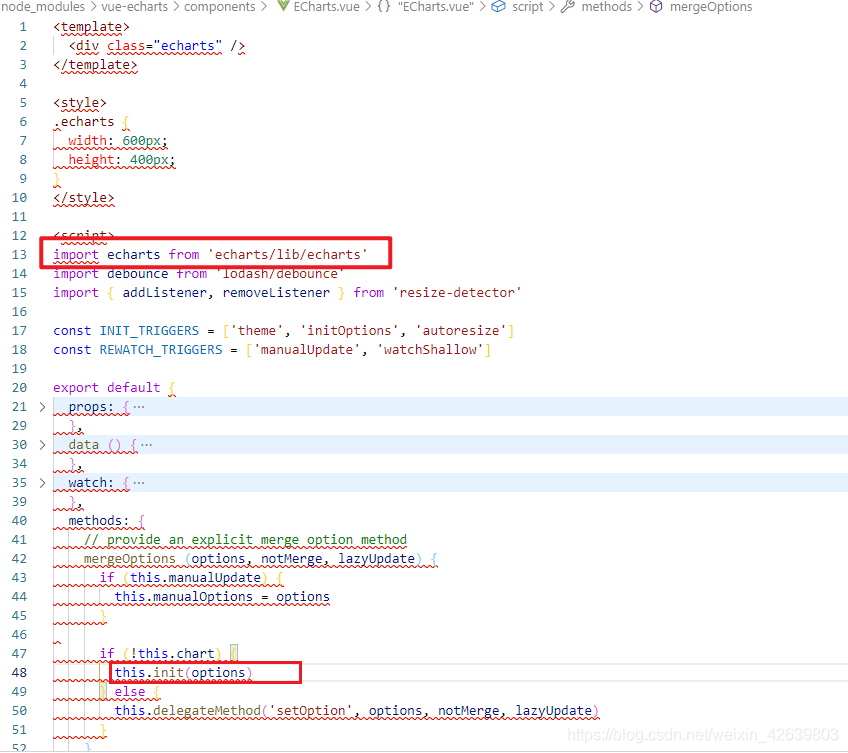This screenshot has width=848, height=753.
Task: Click the 'setOption' string argument
Action: pos(311,710)
